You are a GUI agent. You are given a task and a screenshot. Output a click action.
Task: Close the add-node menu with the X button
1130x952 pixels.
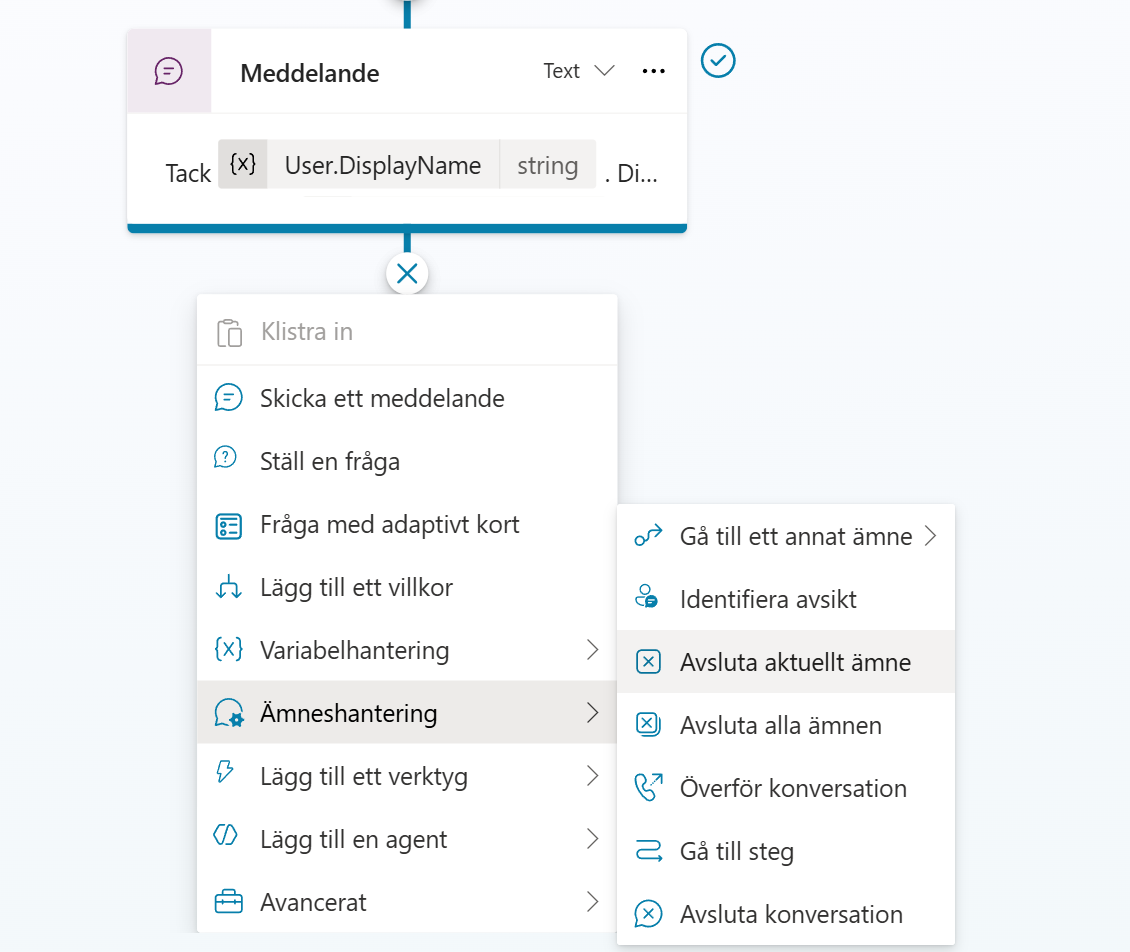coord(407,274)
